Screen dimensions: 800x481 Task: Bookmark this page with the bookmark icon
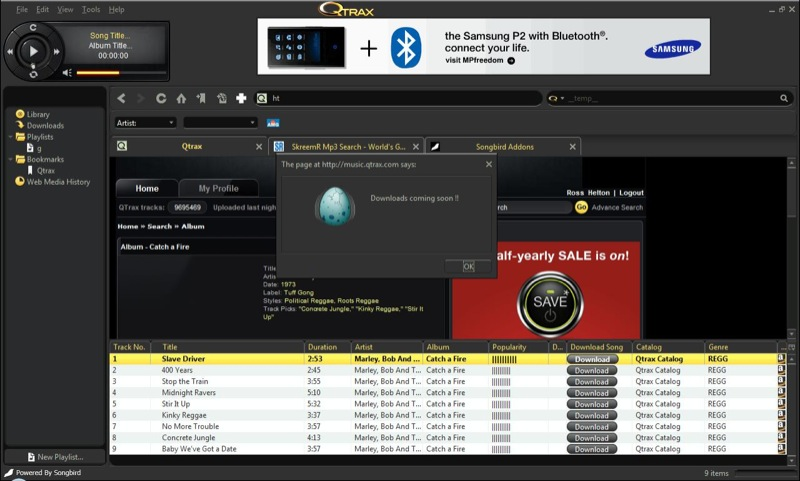click(x=201, y=98)
